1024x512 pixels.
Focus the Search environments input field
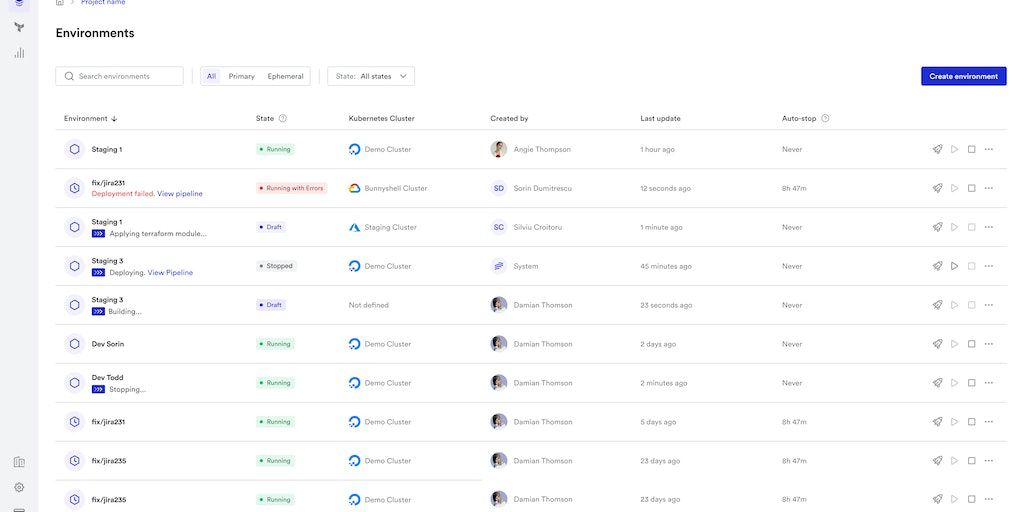(120, 76)
